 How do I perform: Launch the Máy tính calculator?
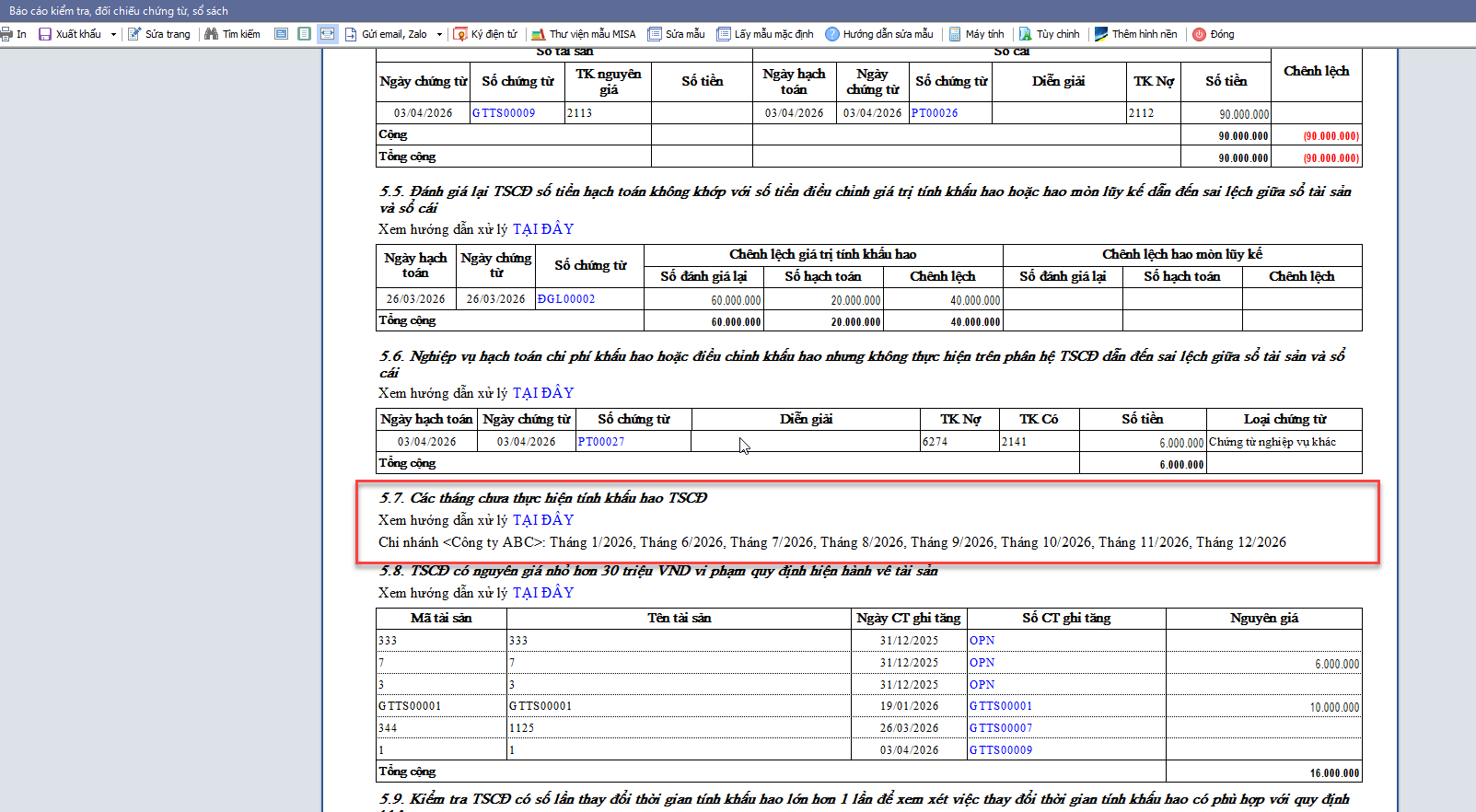(x=977, y=34)
